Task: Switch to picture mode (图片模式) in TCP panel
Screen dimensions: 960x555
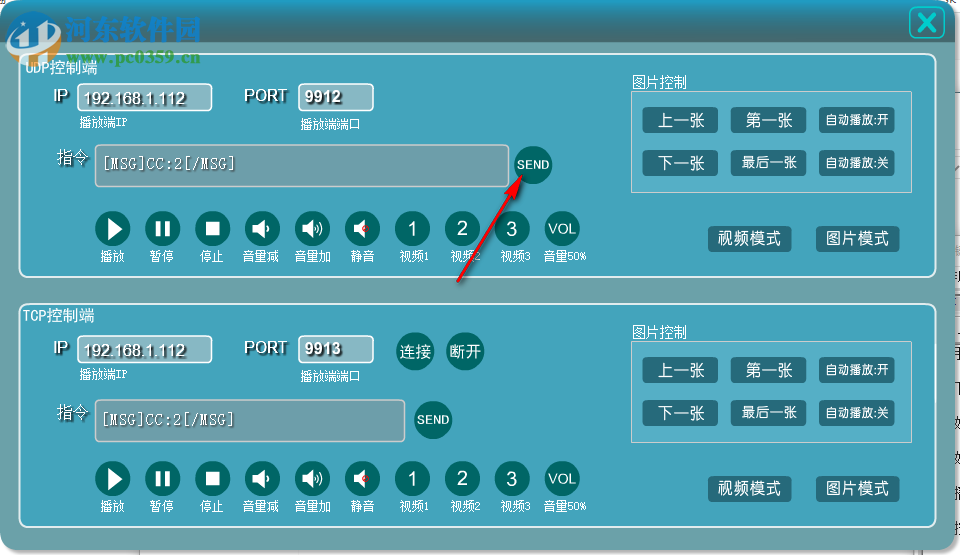Action: click(x=857, y=489)
